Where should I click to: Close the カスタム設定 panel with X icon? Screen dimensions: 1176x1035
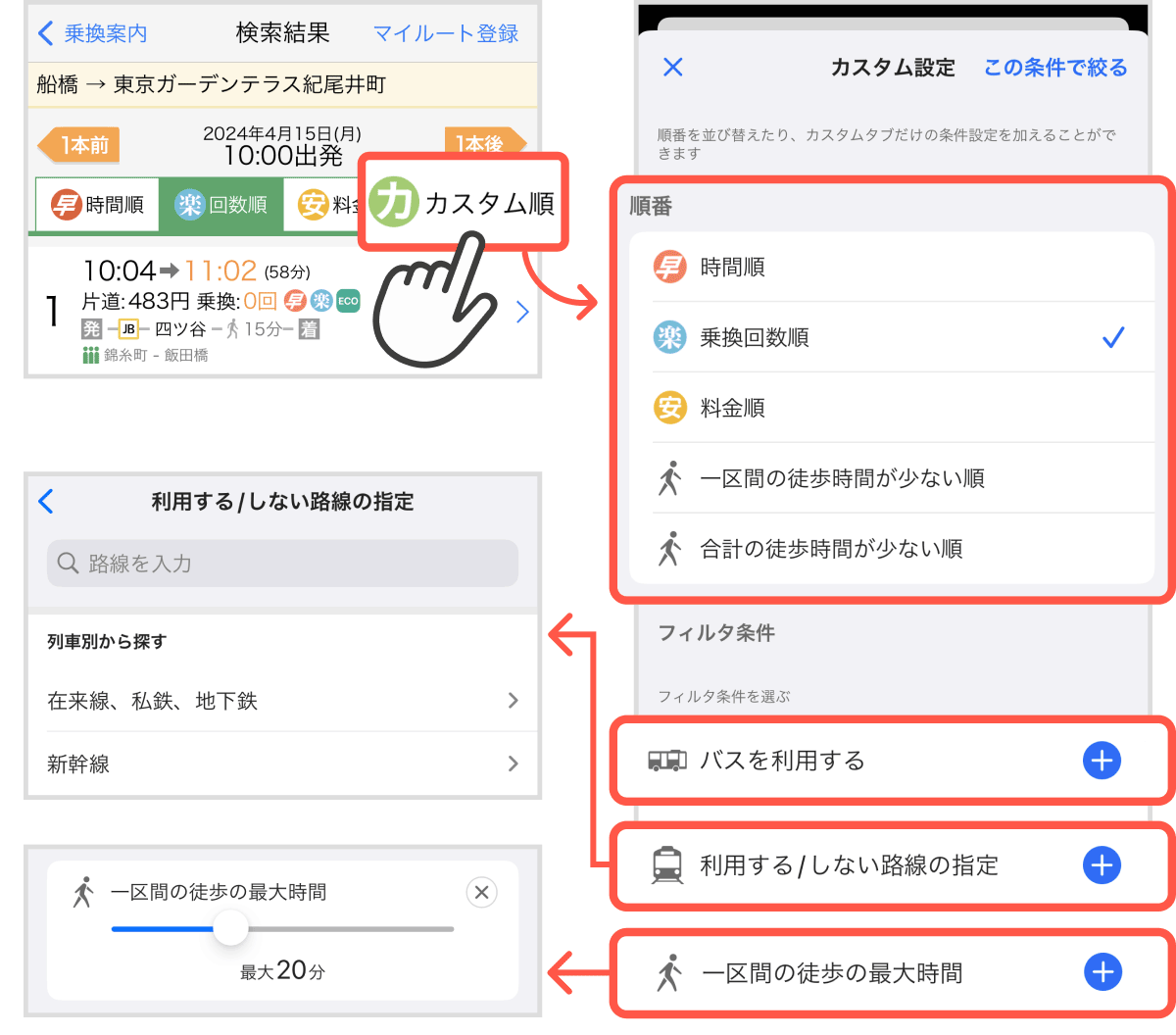coord(673,67)
